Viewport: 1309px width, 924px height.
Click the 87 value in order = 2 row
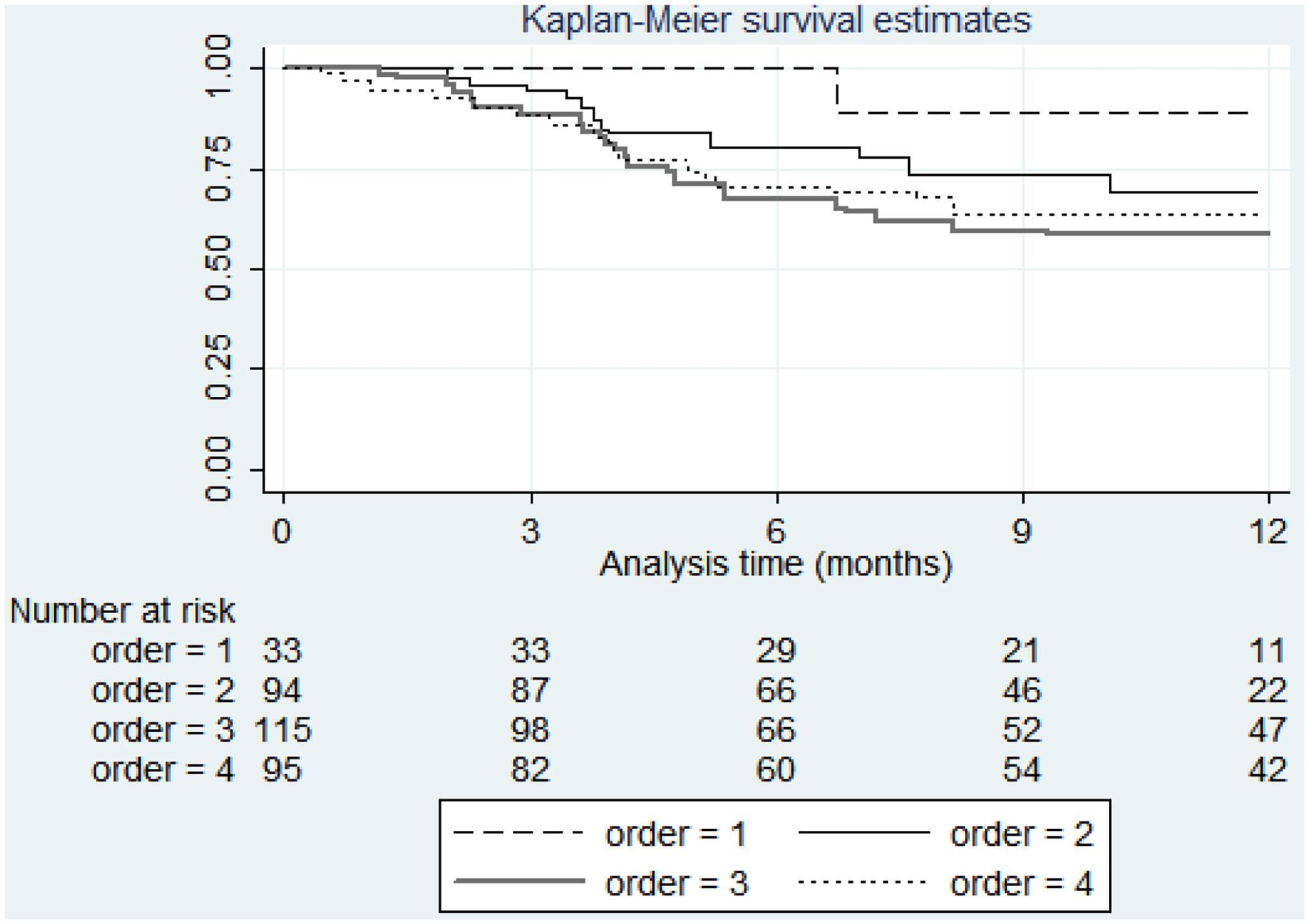coord(530,691)
